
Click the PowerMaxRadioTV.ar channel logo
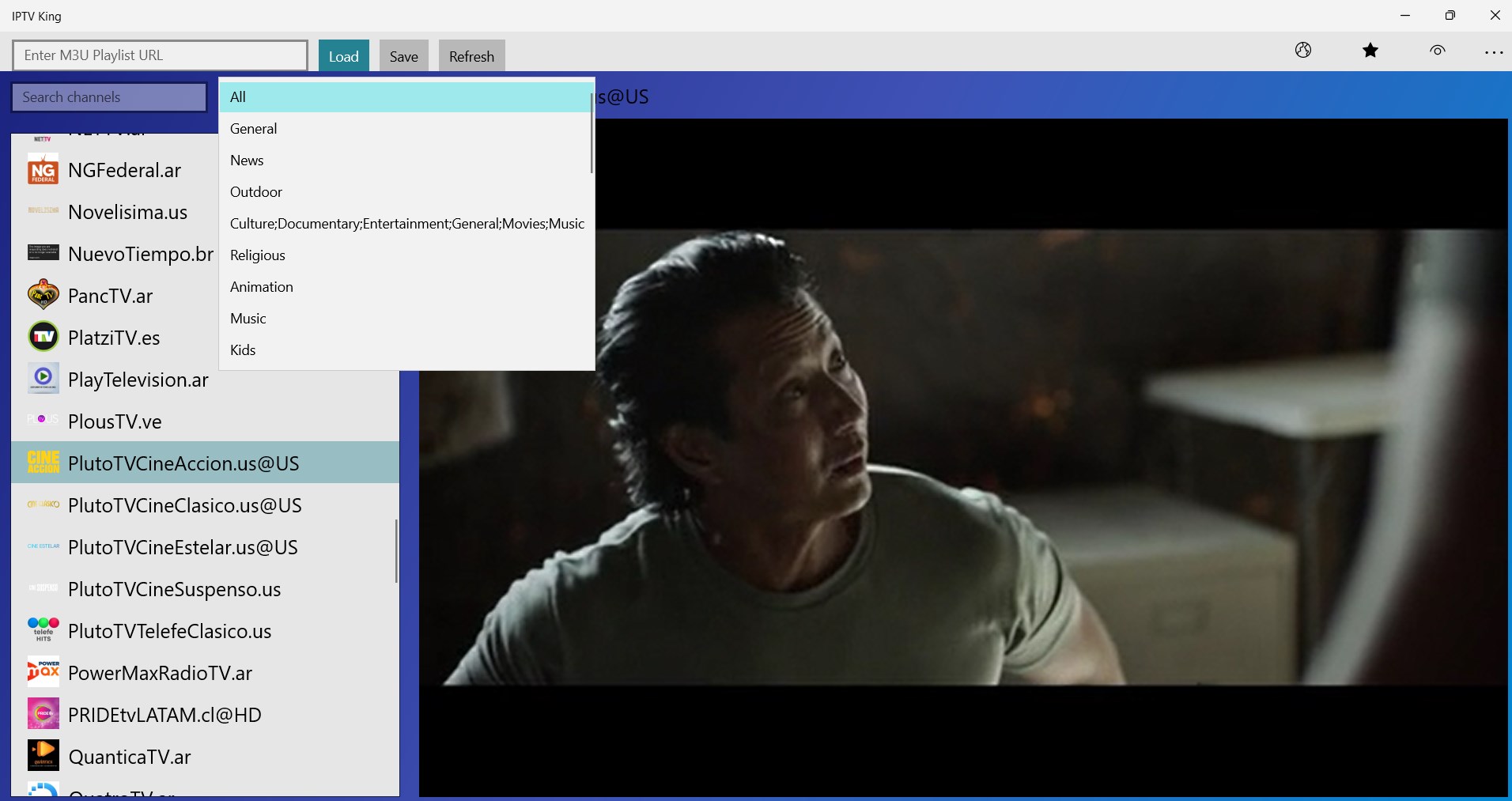43,671
